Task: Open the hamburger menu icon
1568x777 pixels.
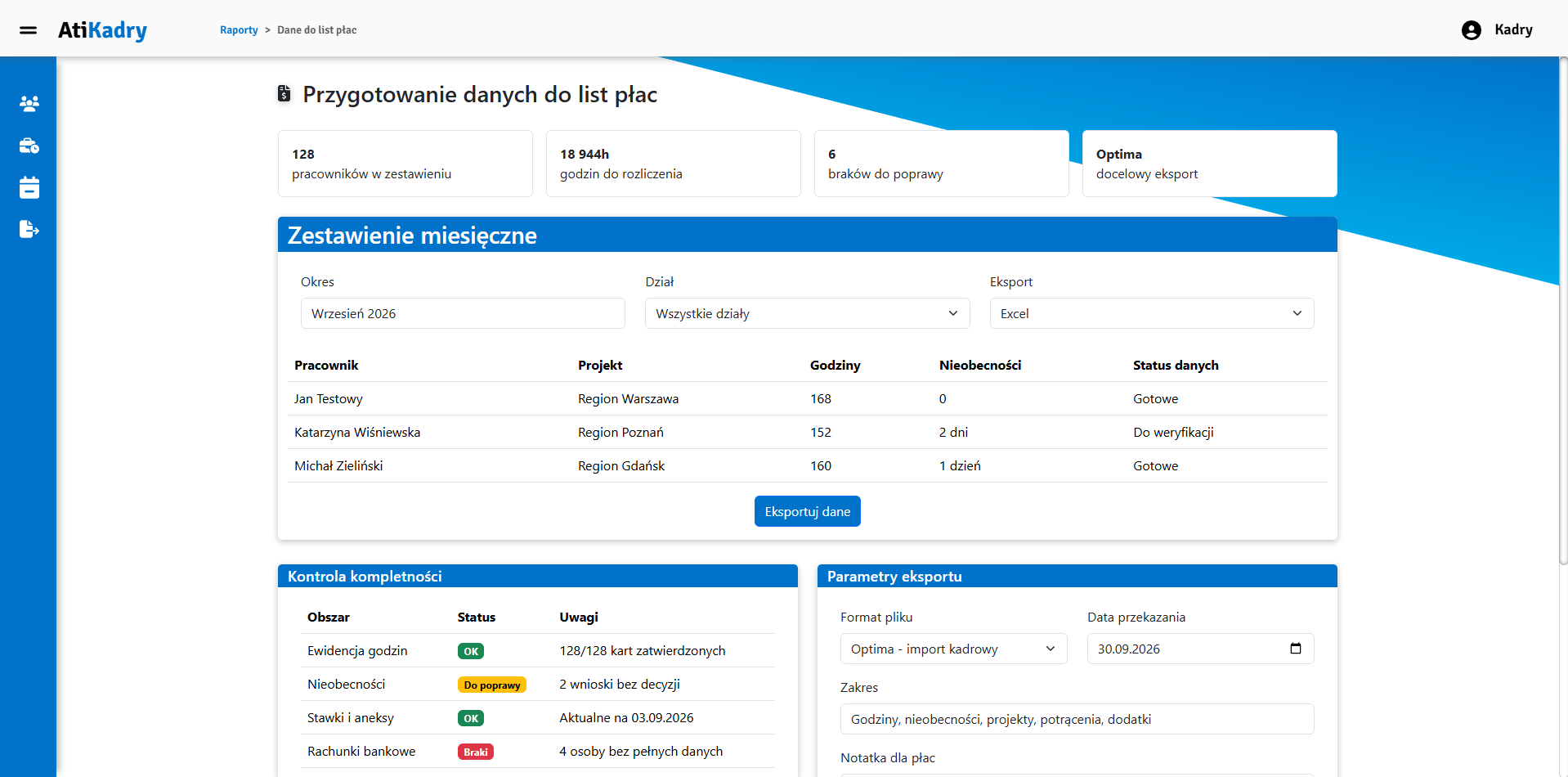Action: (28, 30)
